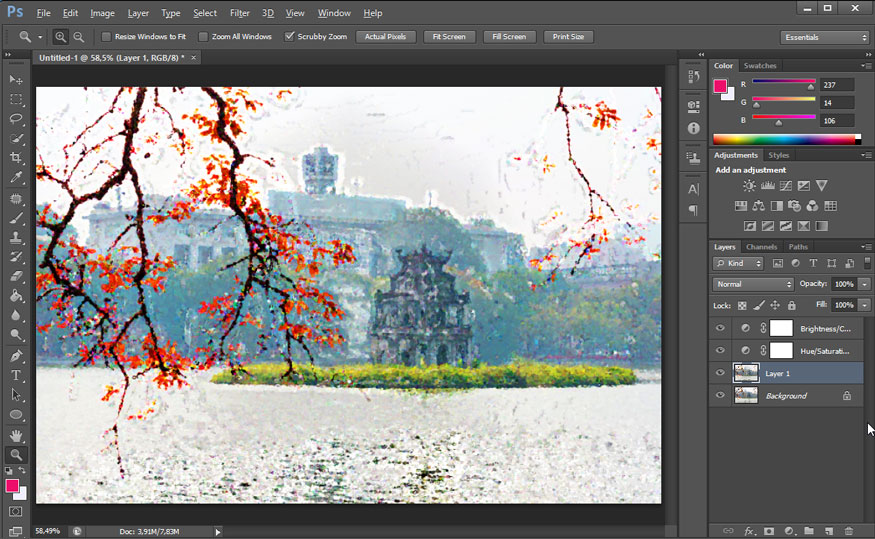
Task: Activate the Eyedropper tool
Action: coord(16,178)
